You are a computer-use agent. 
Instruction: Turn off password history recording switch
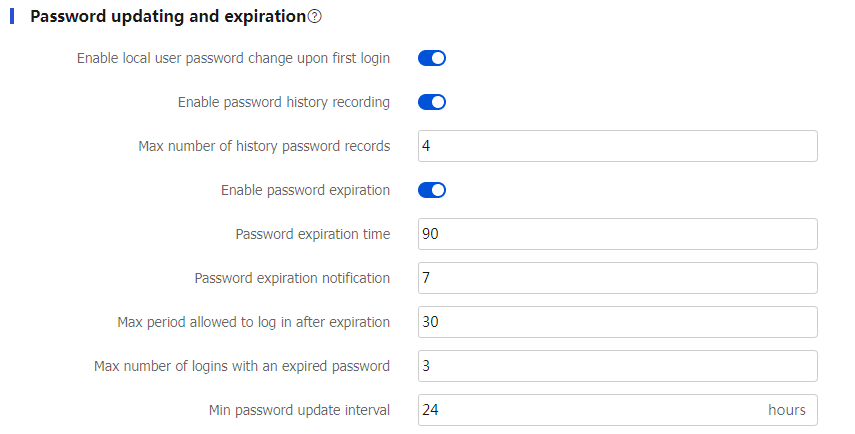point(432,102)
